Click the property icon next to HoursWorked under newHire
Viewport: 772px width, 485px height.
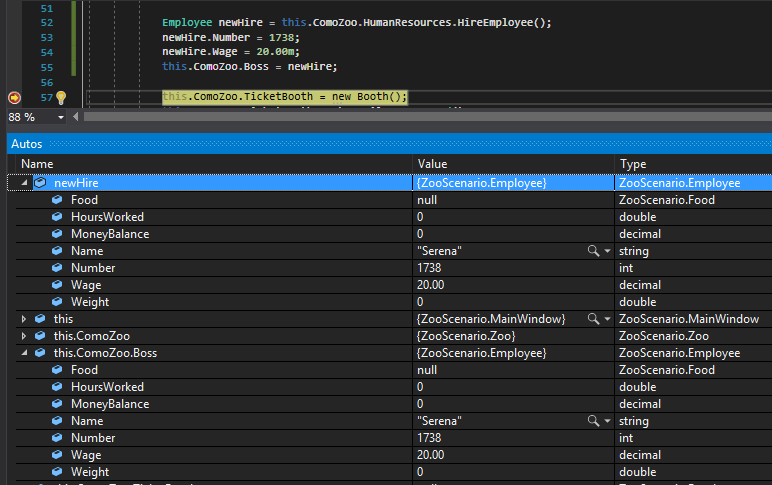click(x=57, y=217)
